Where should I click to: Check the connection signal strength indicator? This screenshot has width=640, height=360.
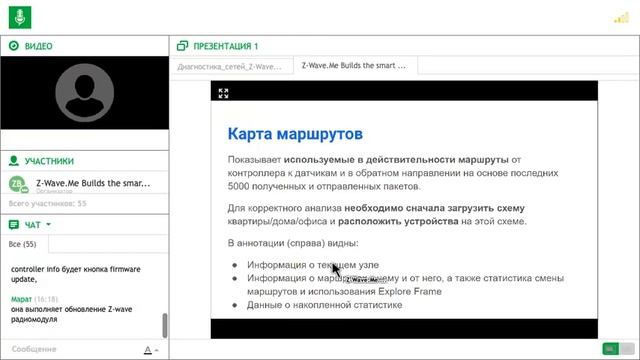pos(622,18)
